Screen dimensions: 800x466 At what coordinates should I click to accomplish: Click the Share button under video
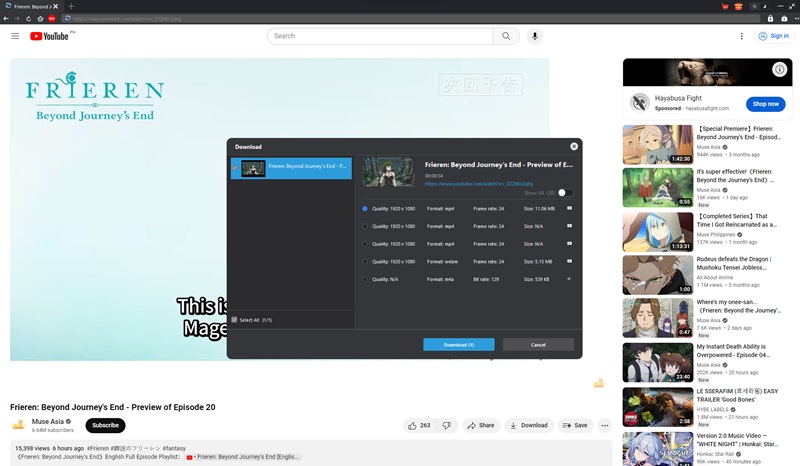[x=481, y=425]
